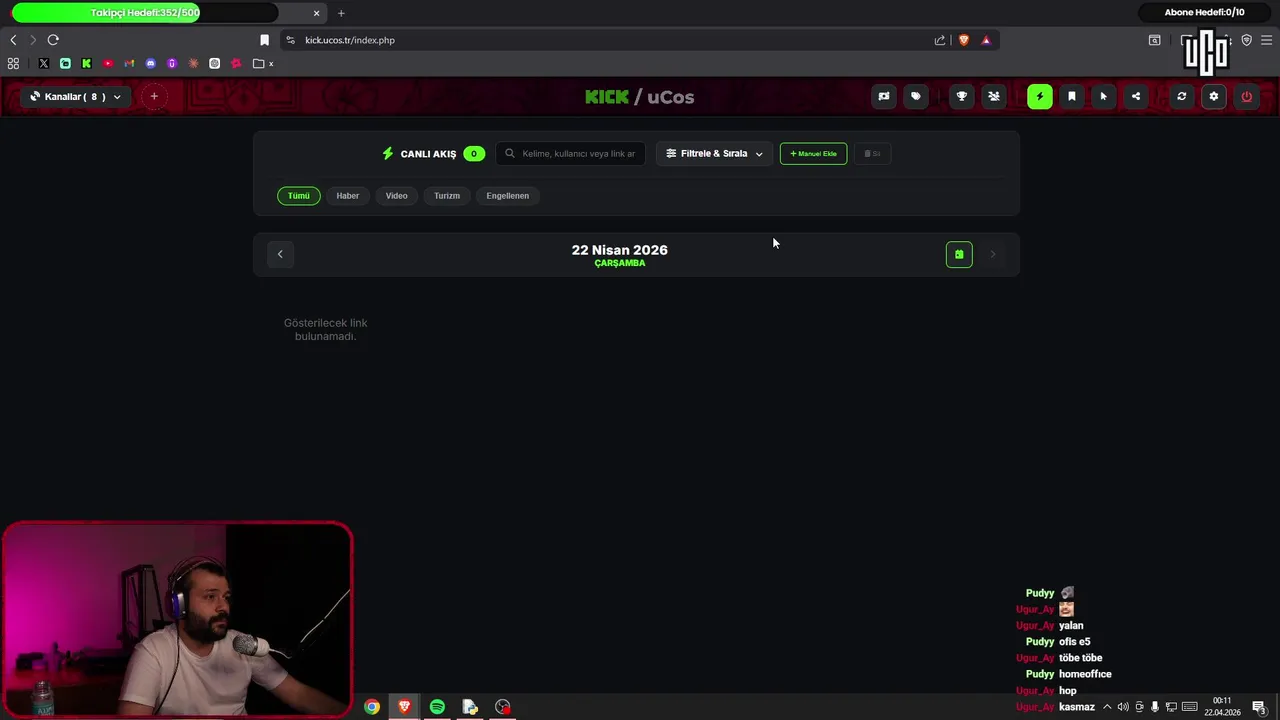1280x720 pixels.
Task: Click the share icon in address bar
Action: (940, 40)
